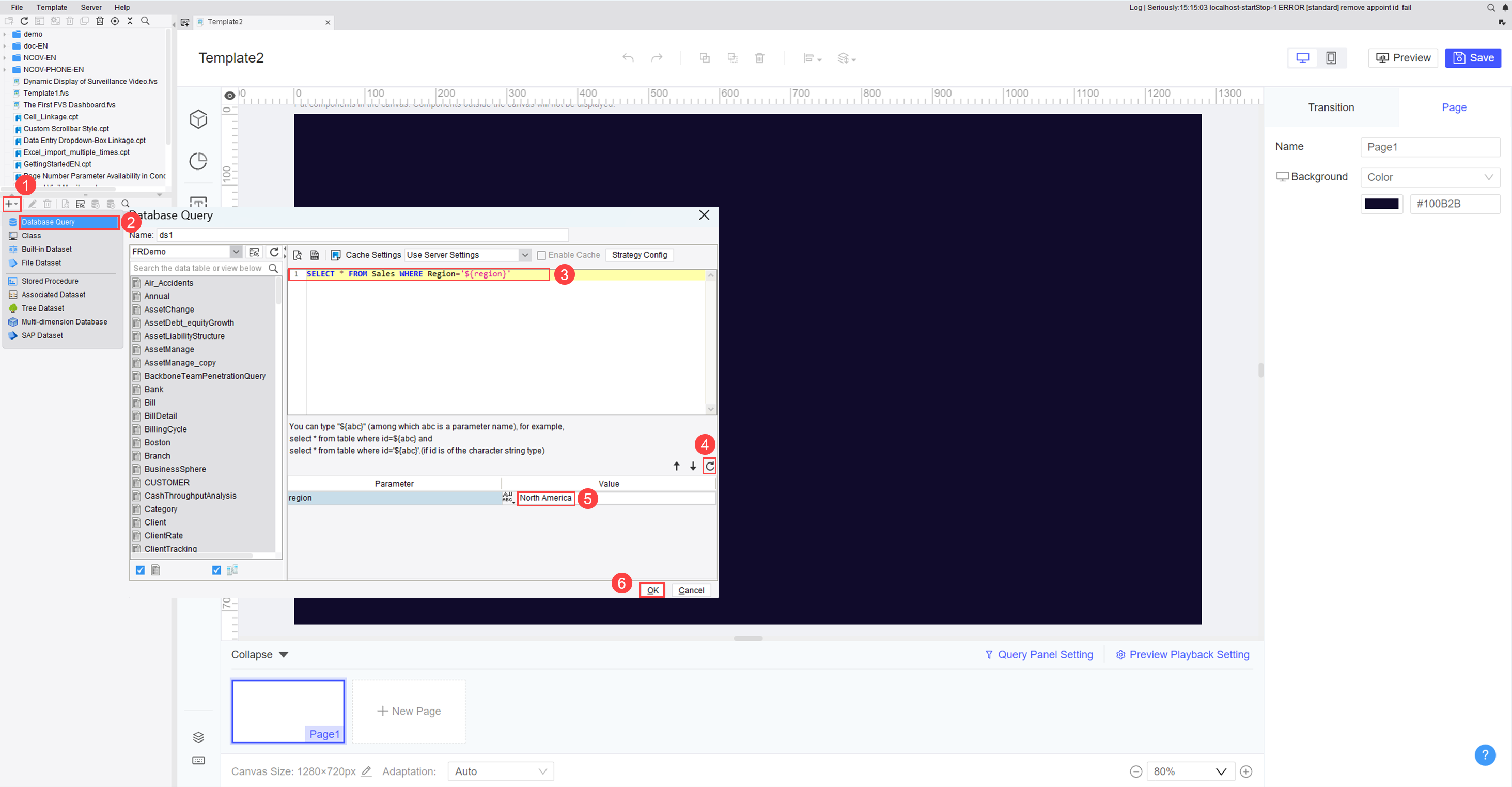Click the preview data icon in query toolbar

298,255
